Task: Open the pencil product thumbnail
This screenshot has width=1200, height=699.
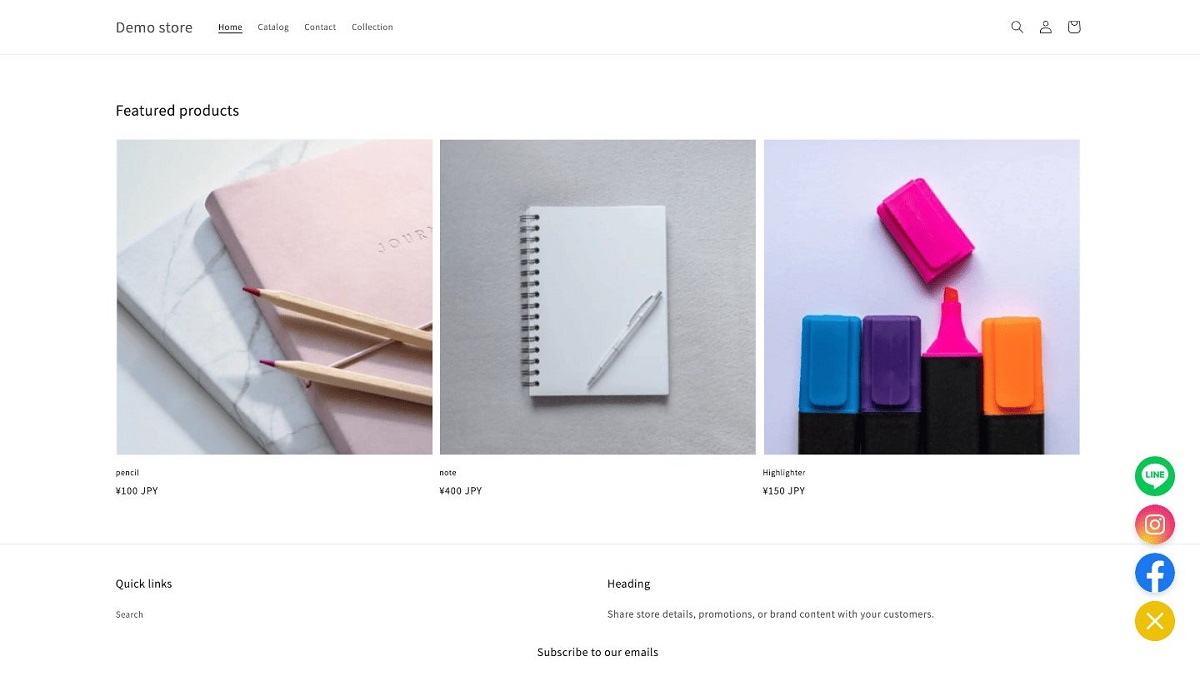Action: tap(274, 297)
